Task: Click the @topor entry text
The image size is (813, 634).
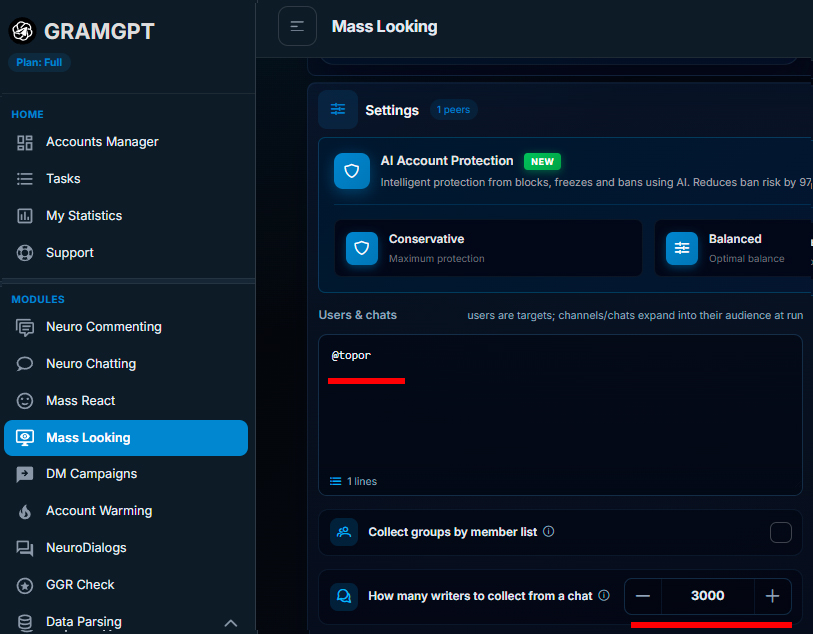Action: coord(351,356)
